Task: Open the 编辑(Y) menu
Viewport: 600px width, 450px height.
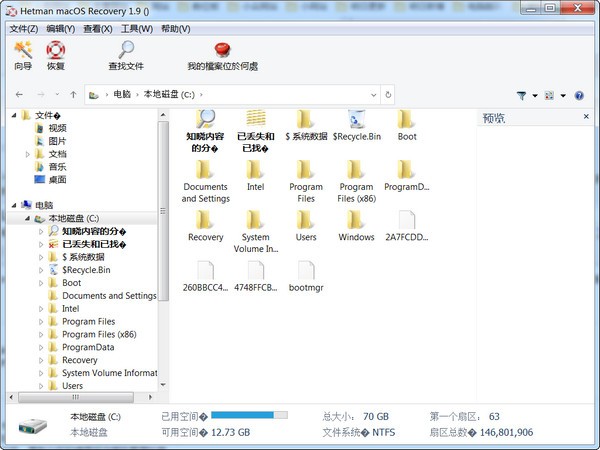Action: (60, 29)
